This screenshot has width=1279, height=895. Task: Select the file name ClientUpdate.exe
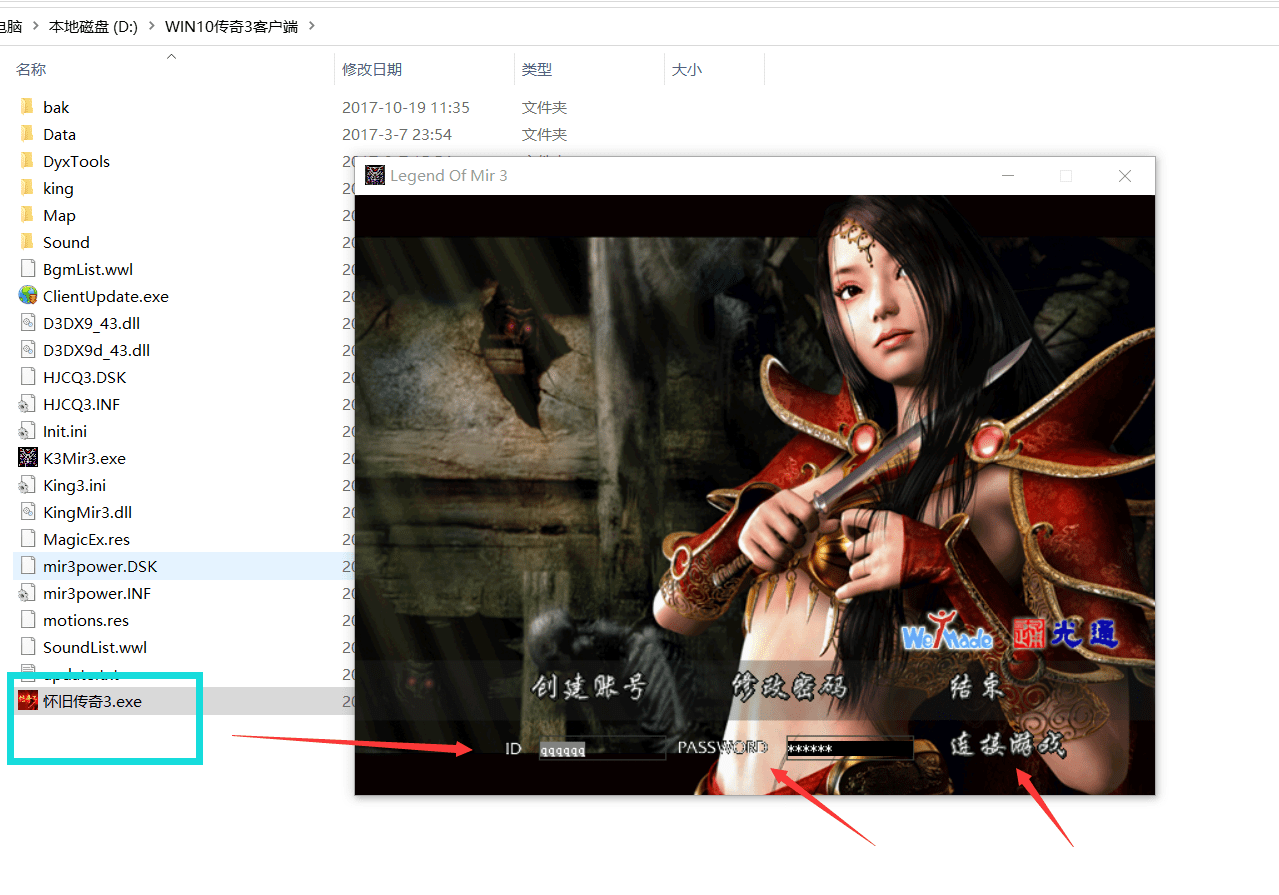click(x=106, y=296)
